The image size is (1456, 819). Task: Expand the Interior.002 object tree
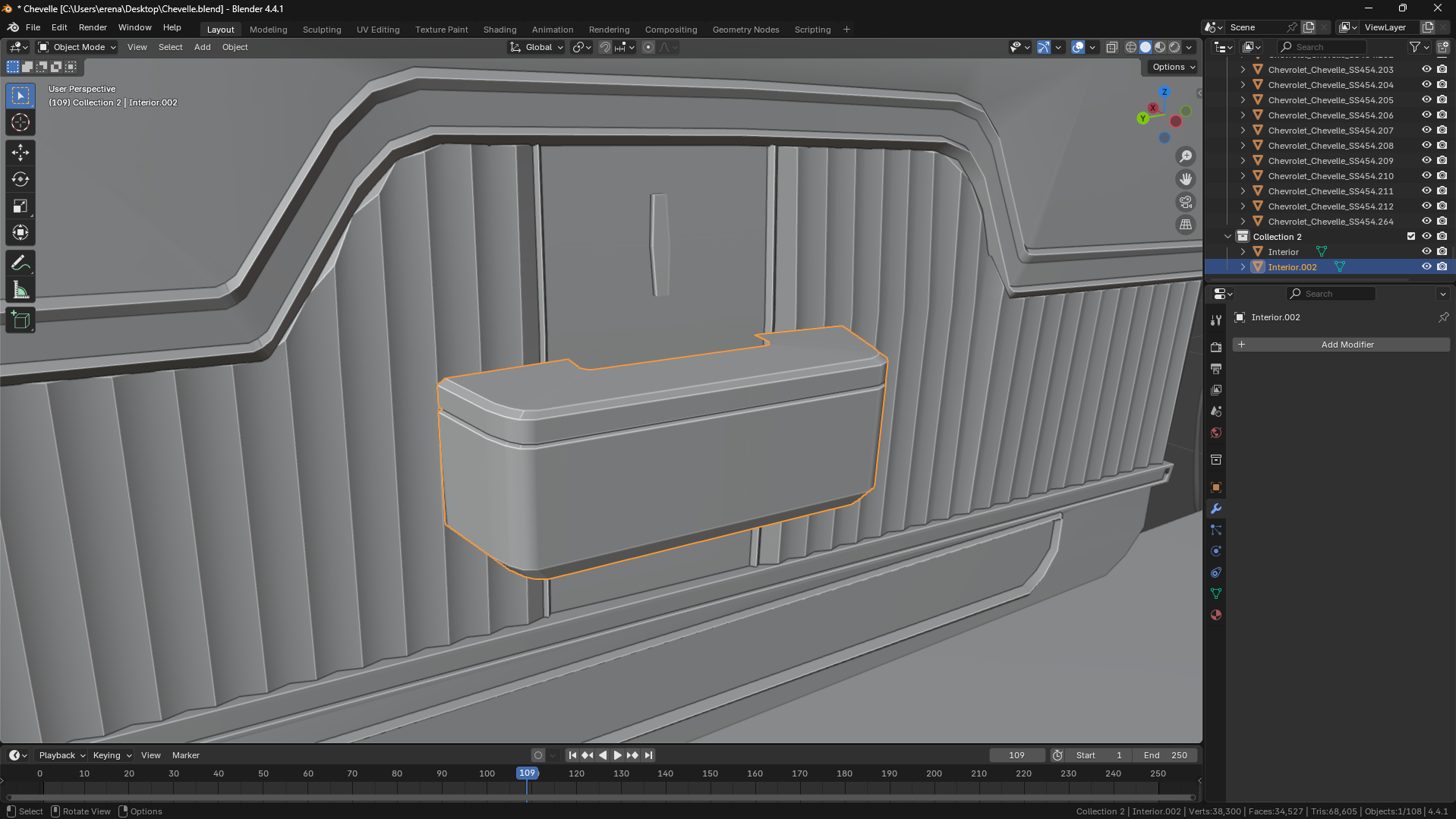1243,266
